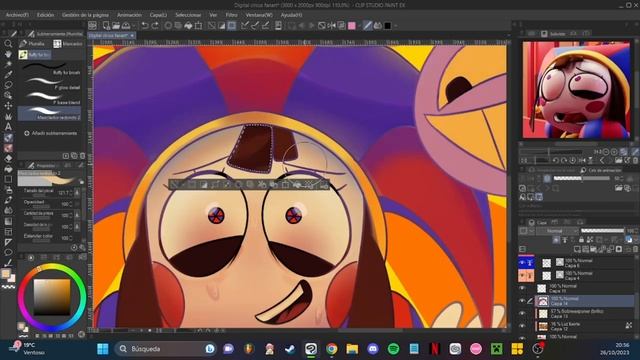
Task: Click the Opacidad value stepper in Tool property
Action: 71,204
